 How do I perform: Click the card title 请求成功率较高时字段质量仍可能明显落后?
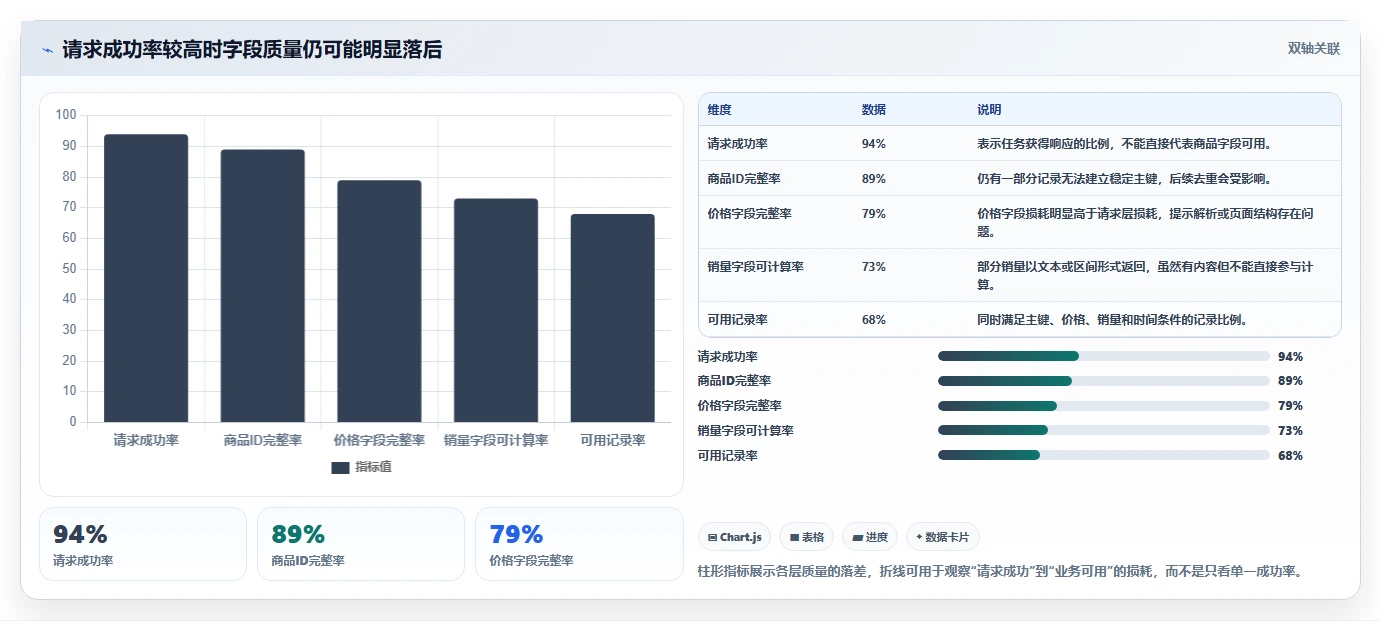[252, 50]
